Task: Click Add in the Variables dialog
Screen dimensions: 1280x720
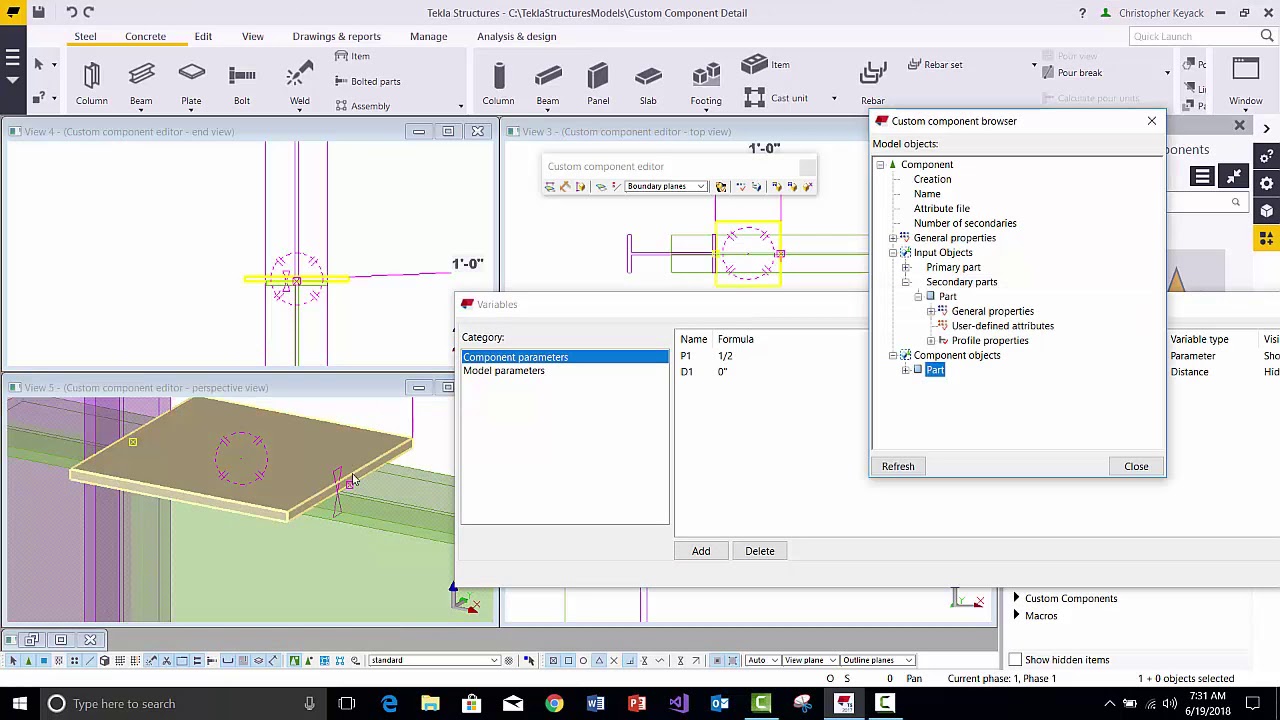Action: [x=701, y=551]
